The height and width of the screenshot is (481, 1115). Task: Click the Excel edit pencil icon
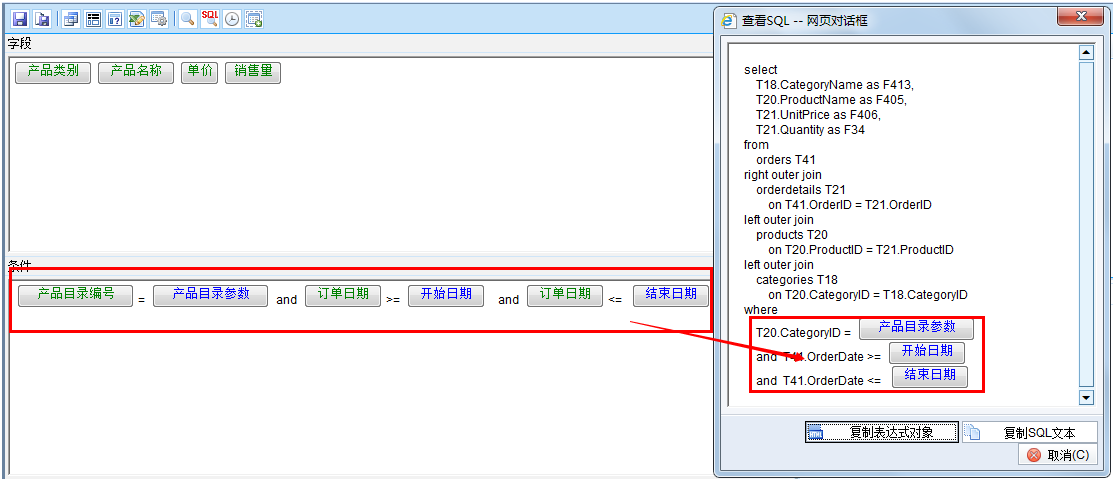tap(137, 19)
